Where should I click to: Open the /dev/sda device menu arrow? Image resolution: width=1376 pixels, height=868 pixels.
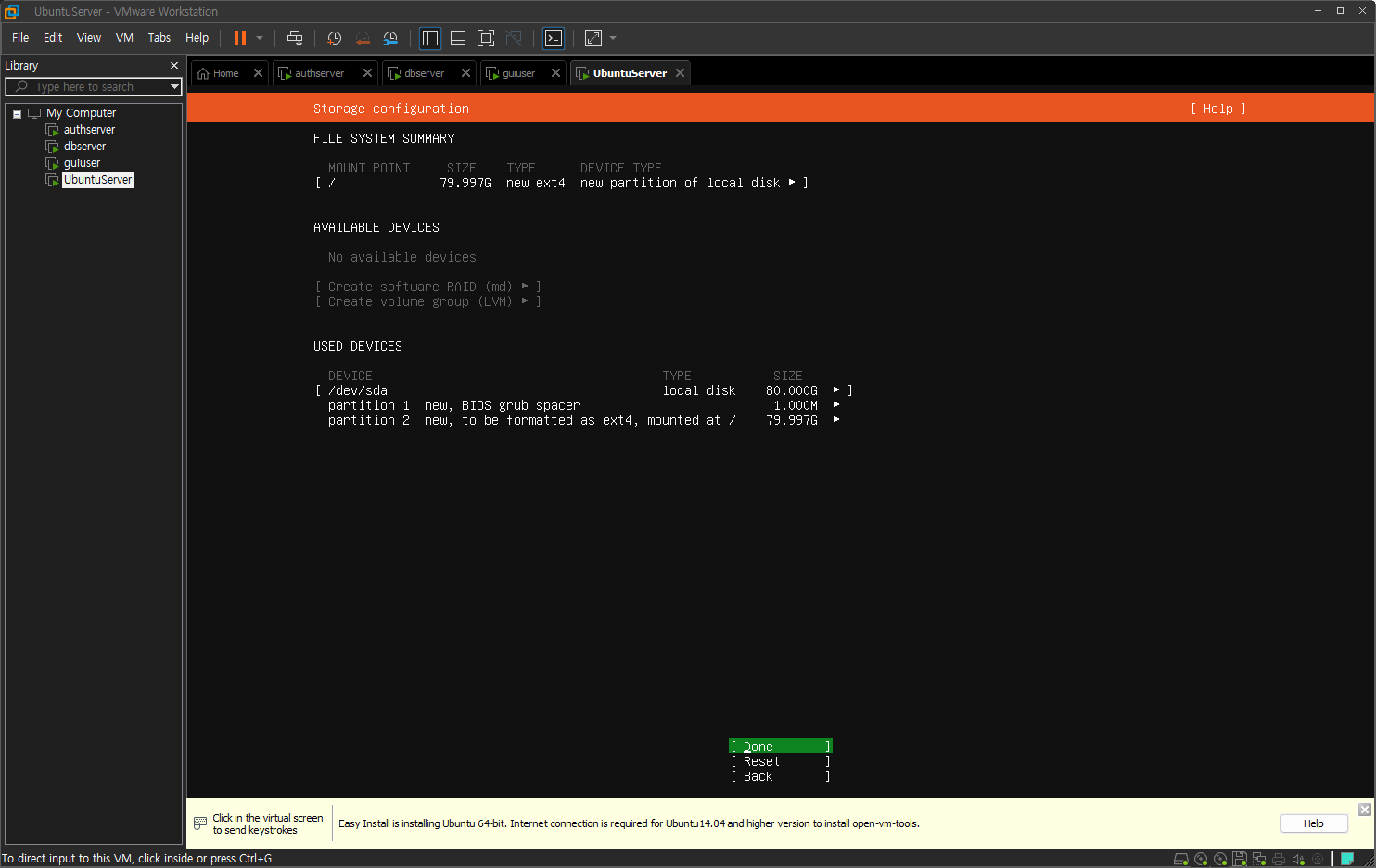coord(836,390)
